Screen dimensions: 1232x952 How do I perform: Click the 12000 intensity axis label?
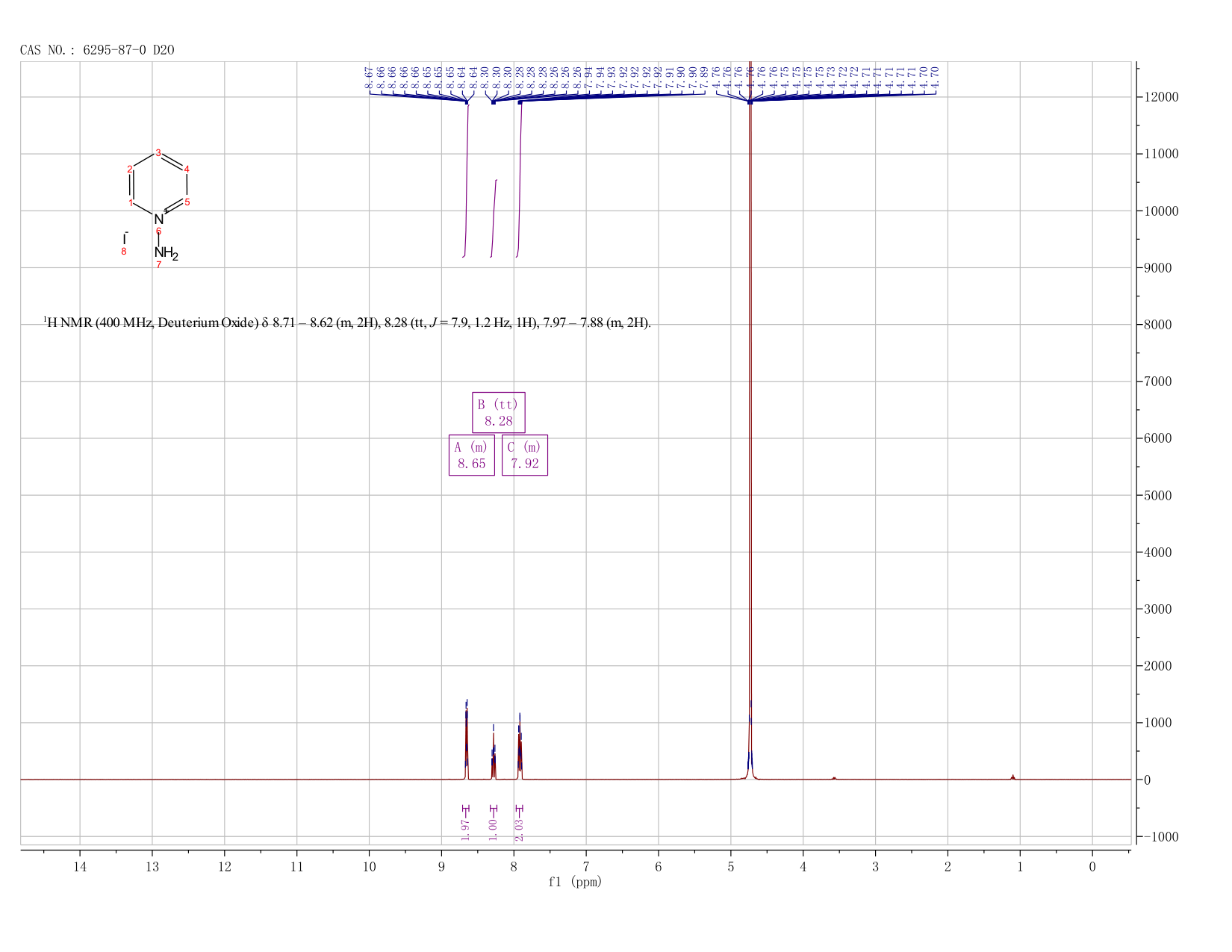(x=1160, y=97)
